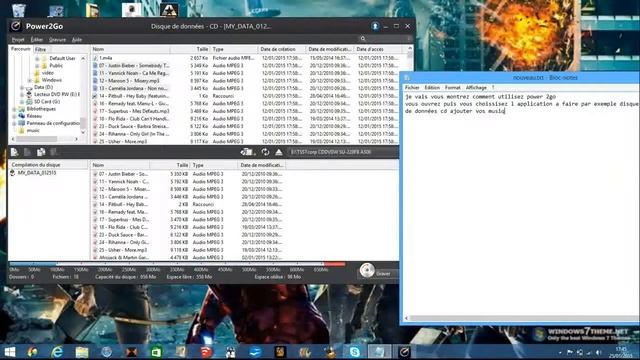Open the Gravure menu in Power2Go
640x360 pixels.
[57, 40]
